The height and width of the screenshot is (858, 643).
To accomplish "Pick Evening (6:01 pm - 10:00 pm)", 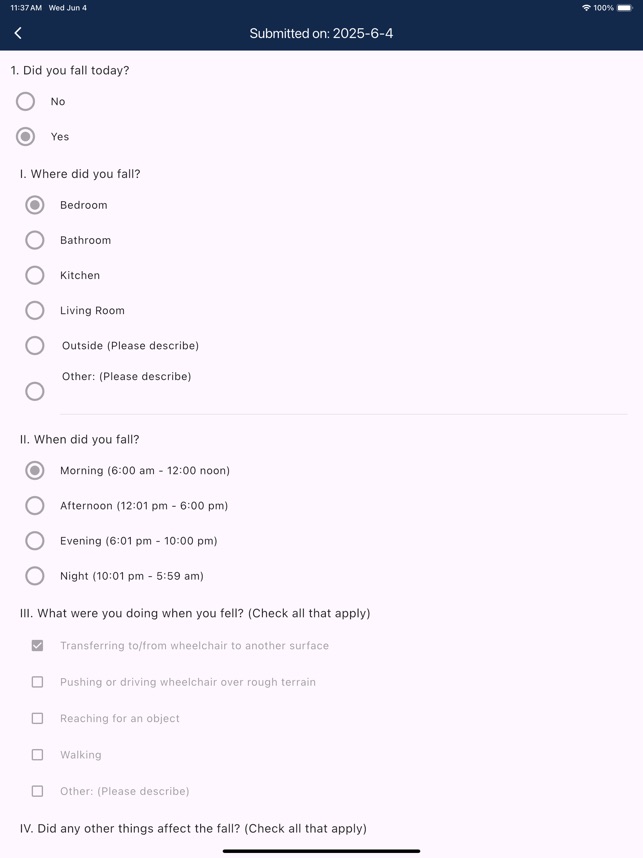I will coord(35,540).
